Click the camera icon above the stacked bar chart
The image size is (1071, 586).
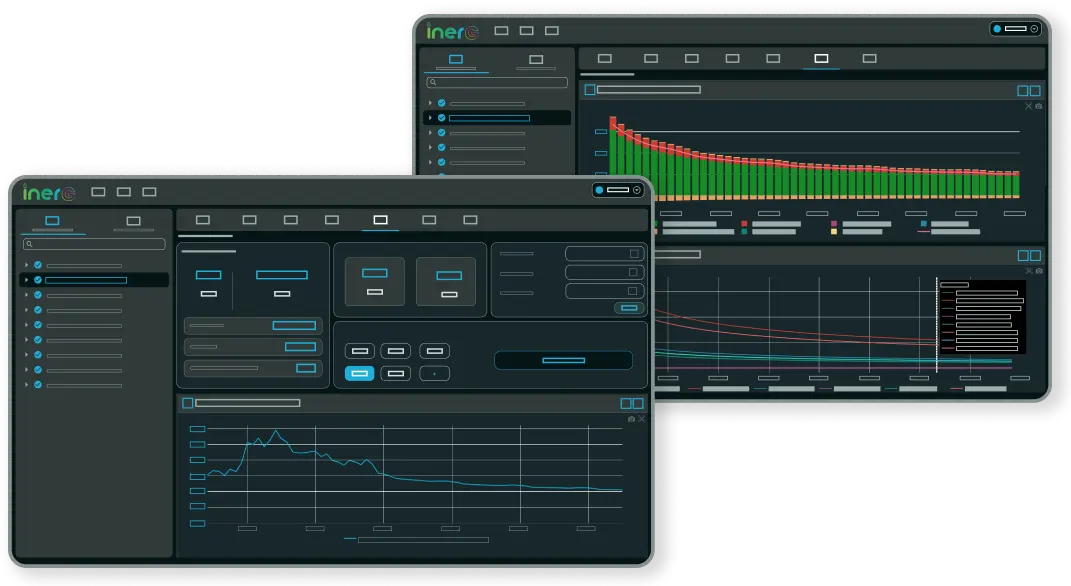[x=1039, y=105]
